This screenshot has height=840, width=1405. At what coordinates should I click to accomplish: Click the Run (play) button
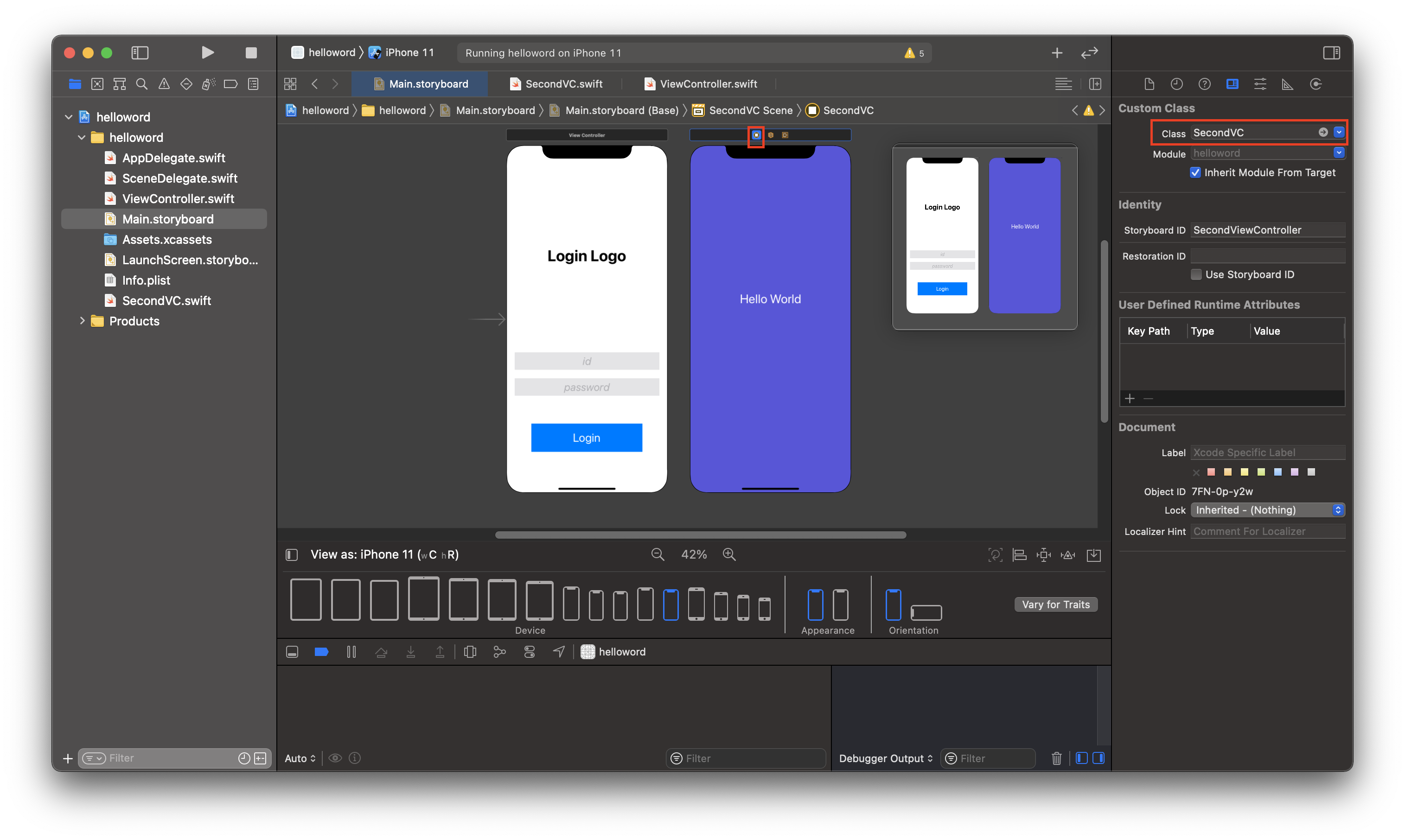click(x=208, y=53)
